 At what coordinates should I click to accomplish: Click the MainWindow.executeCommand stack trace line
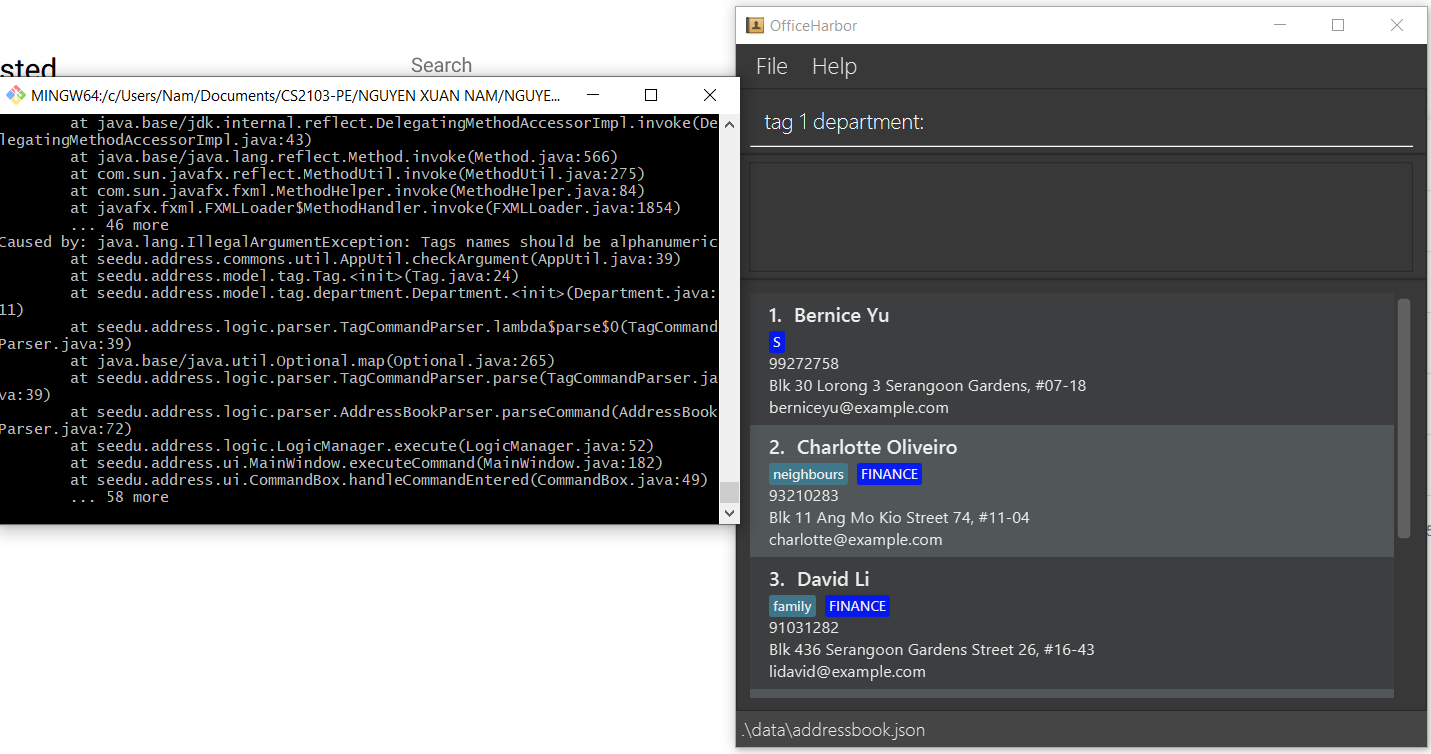coord(366,463)
